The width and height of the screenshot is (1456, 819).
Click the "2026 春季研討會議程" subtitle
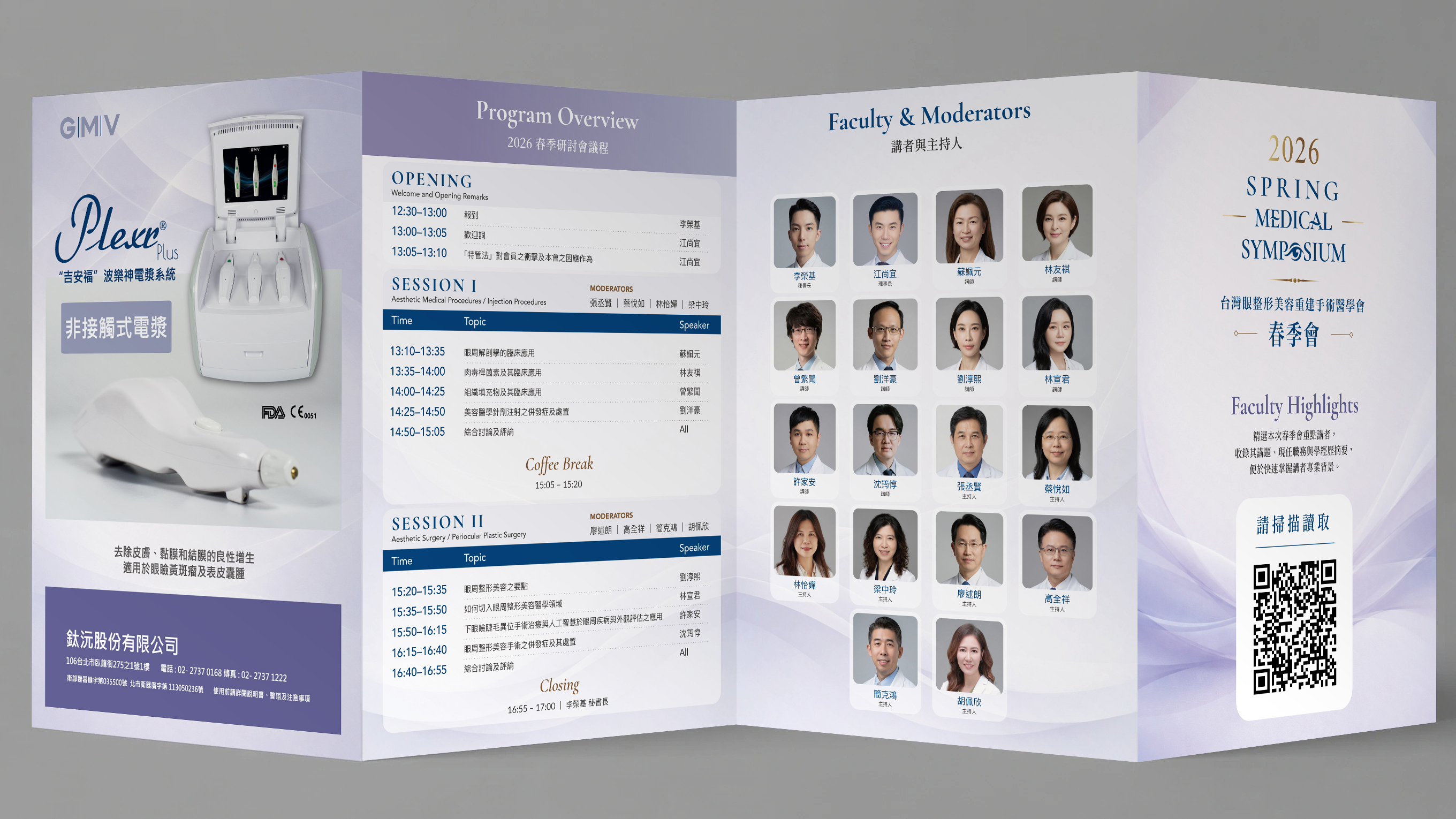[558, 145]
